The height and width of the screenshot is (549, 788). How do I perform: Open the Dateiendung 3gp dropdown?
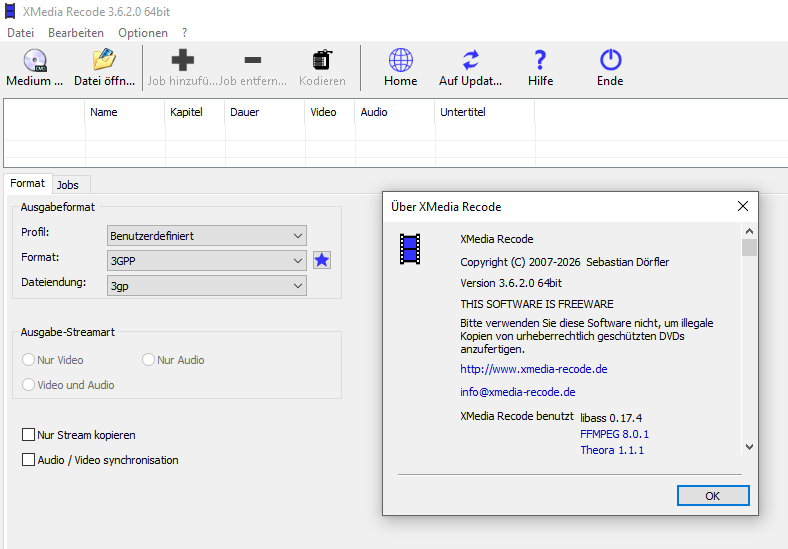tap(207, 286)
